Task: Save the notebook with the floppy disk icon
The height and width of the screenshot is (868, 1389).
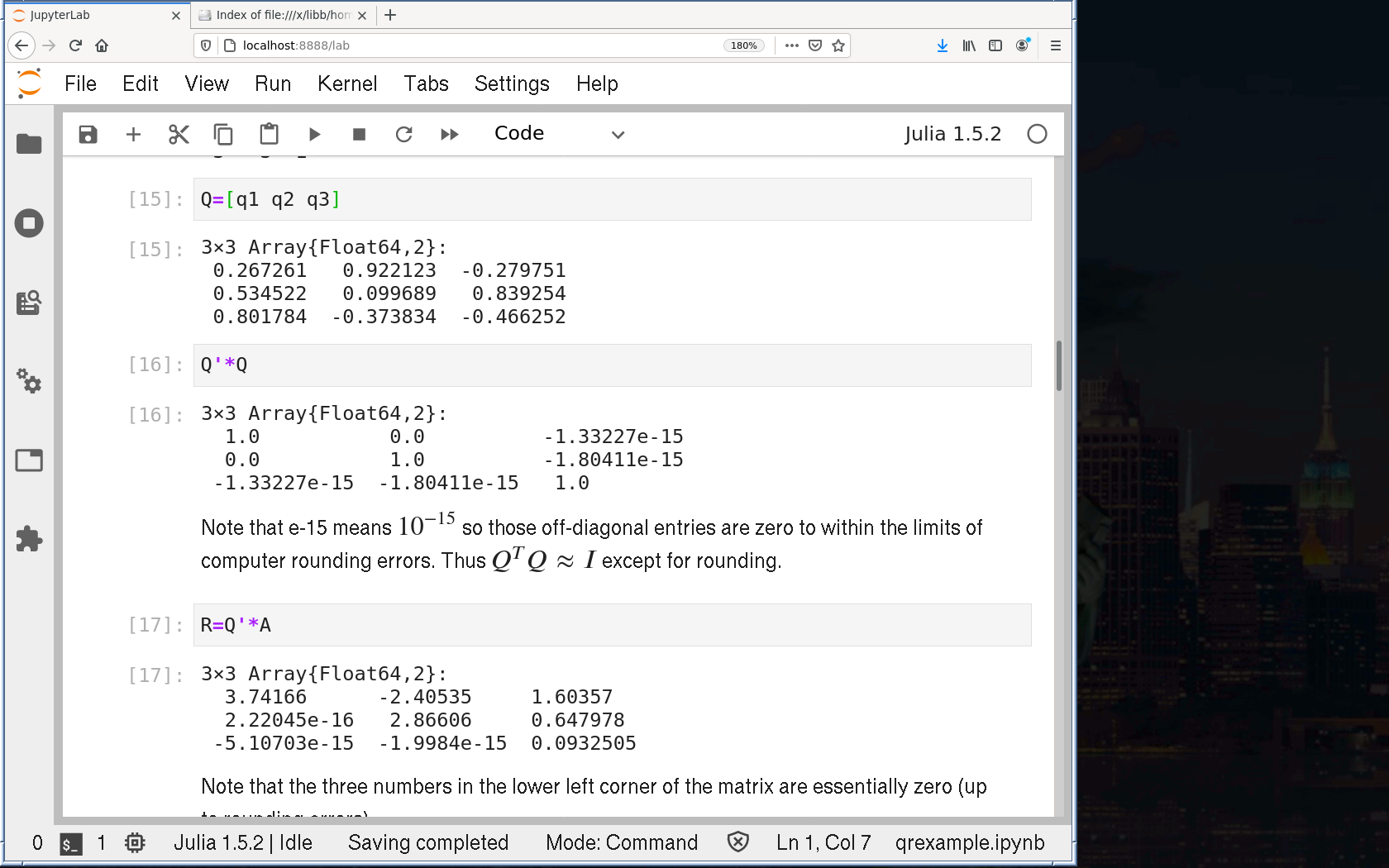Action: click(x=88, y=134)
